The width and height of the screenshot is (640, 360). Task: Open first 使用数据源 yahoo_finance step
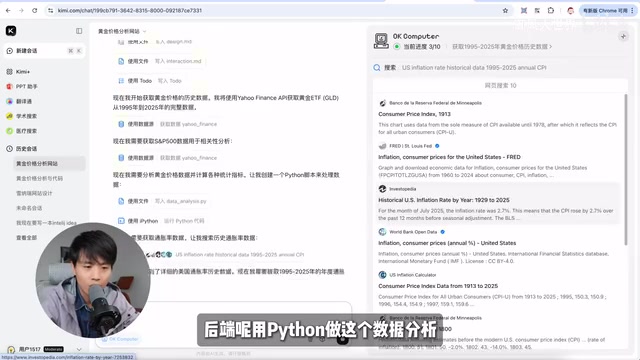click(167, 124)
